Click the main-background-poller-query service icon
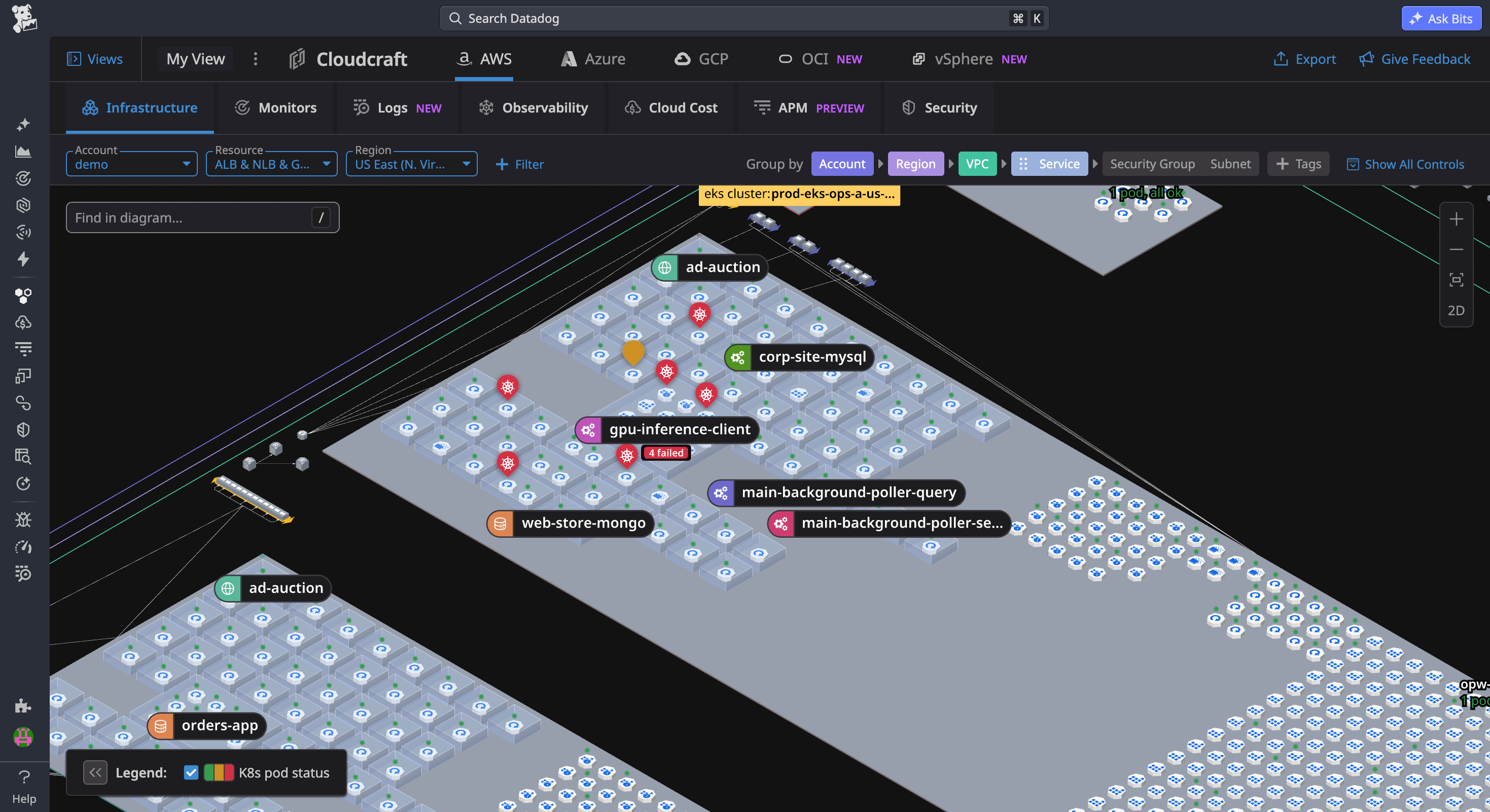The height and width of the screenshot is (812, 1490). tap(721, 492)
